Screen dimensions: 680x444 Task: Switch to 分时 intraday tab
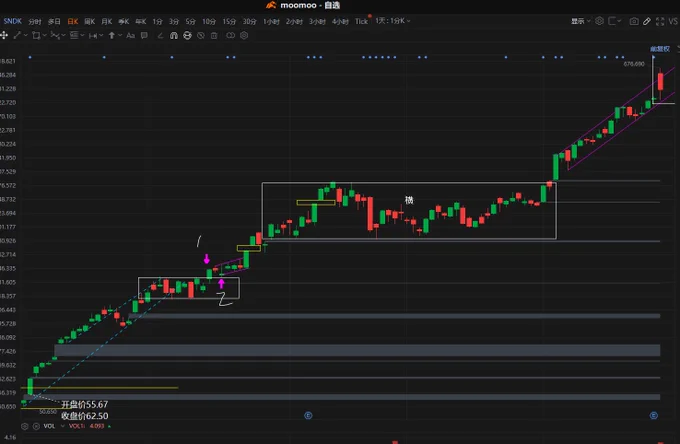click(35, 22)
